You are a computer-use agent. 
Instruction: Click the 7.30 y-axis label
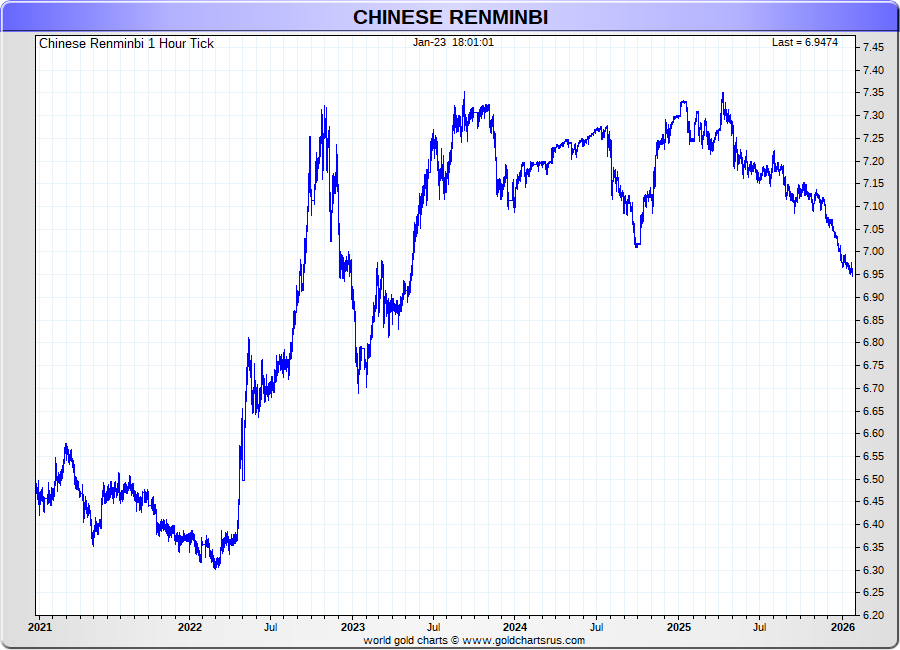pyautogui.click(x=873, y=115)
